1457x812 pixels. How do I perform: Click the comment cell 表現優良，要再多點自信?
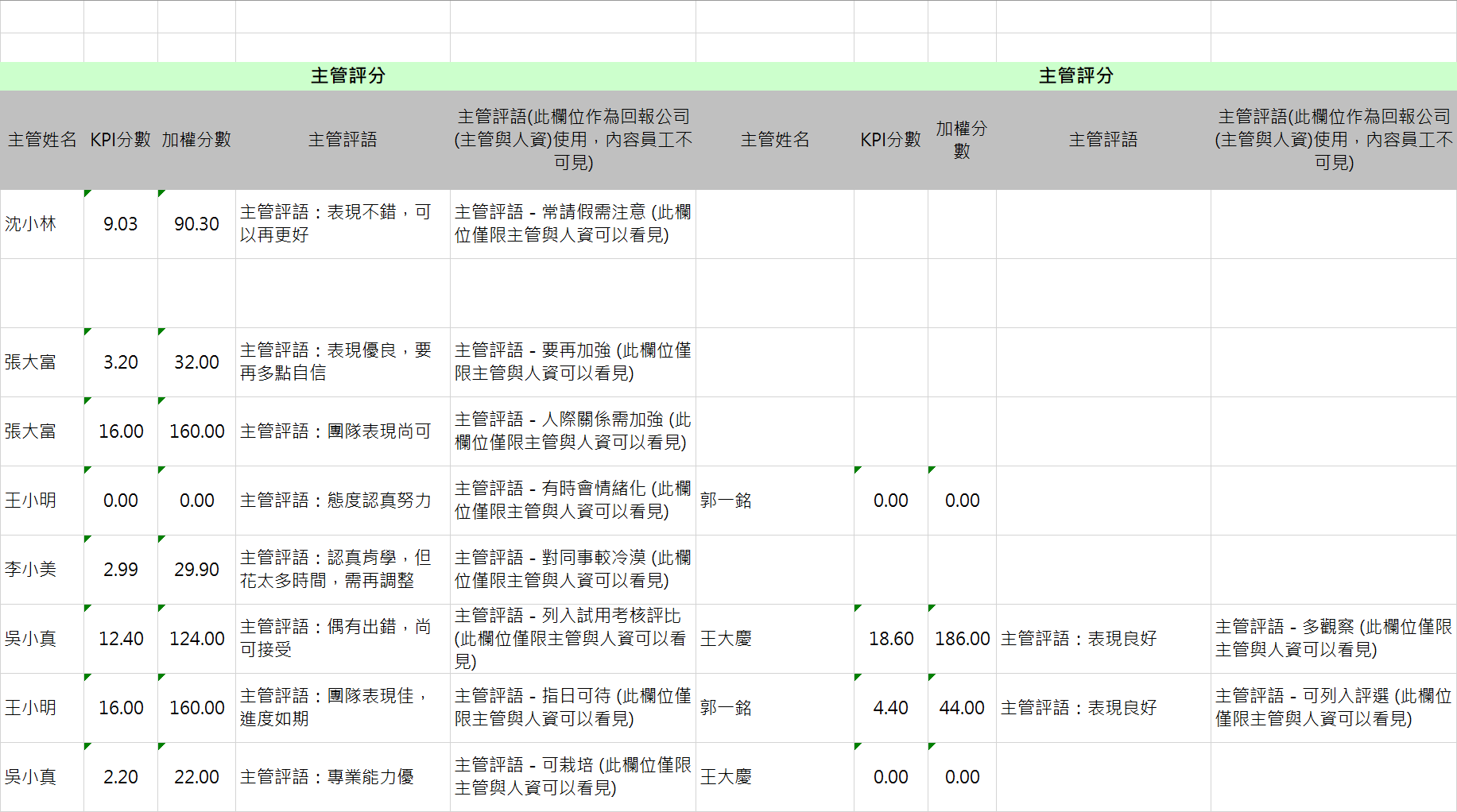tap(342, 362)
